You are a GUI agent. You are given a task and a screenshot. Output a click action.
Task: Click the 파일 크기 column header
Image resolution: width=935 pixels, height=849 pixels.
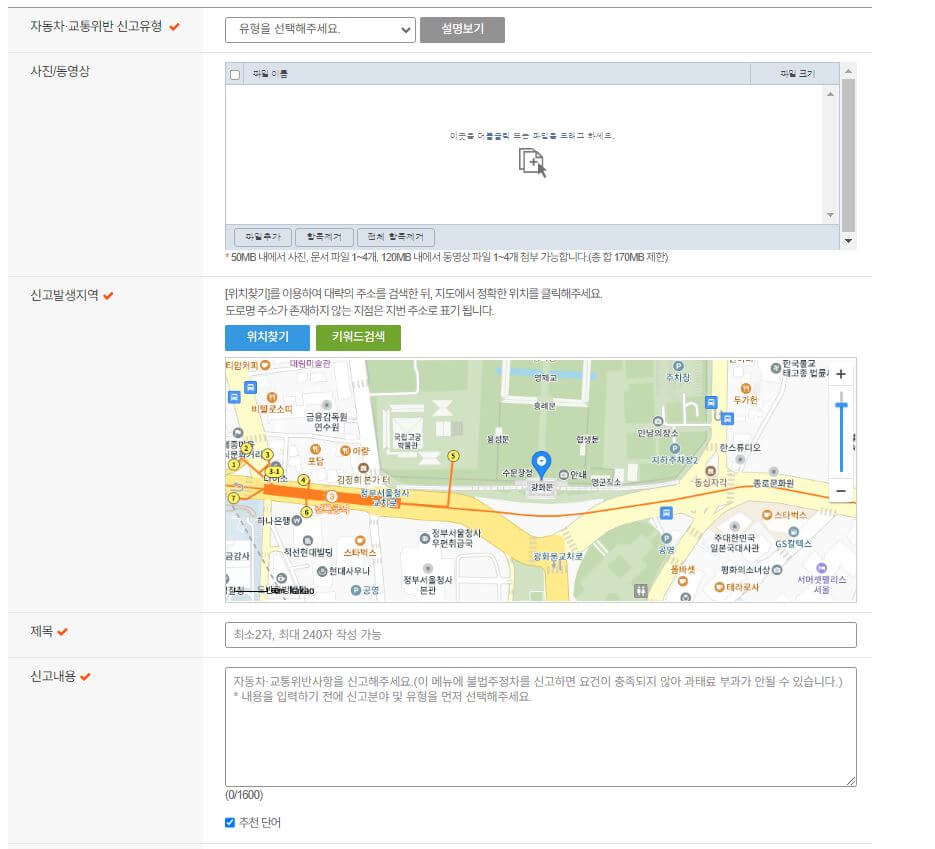tap(795, 73)
